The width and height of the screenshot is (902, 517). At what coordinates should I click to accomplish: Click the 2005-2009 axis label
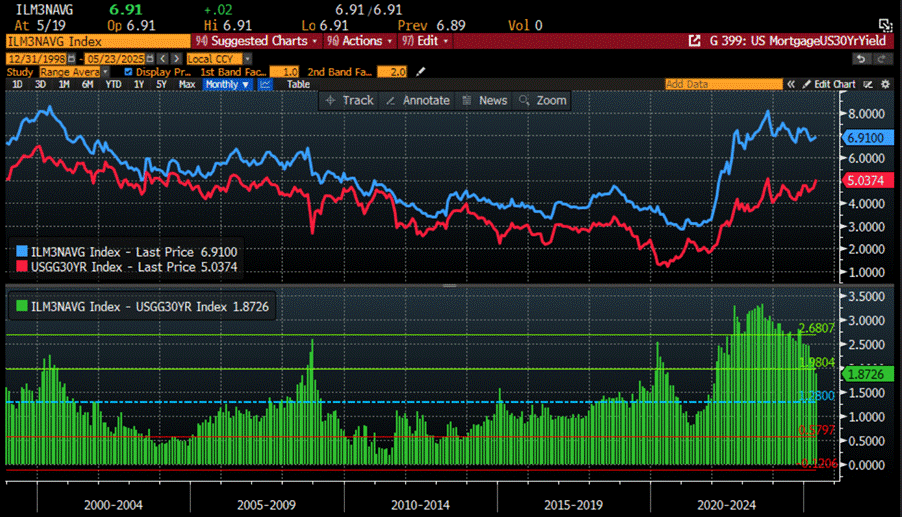click(266, 505)
